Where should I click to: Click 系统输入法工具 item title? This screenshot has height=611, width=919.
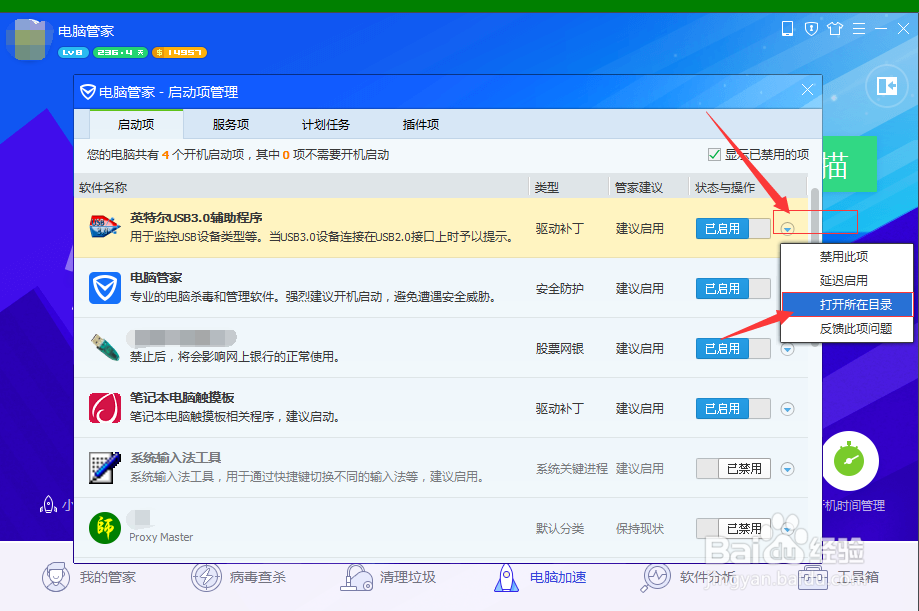[175, 457]
